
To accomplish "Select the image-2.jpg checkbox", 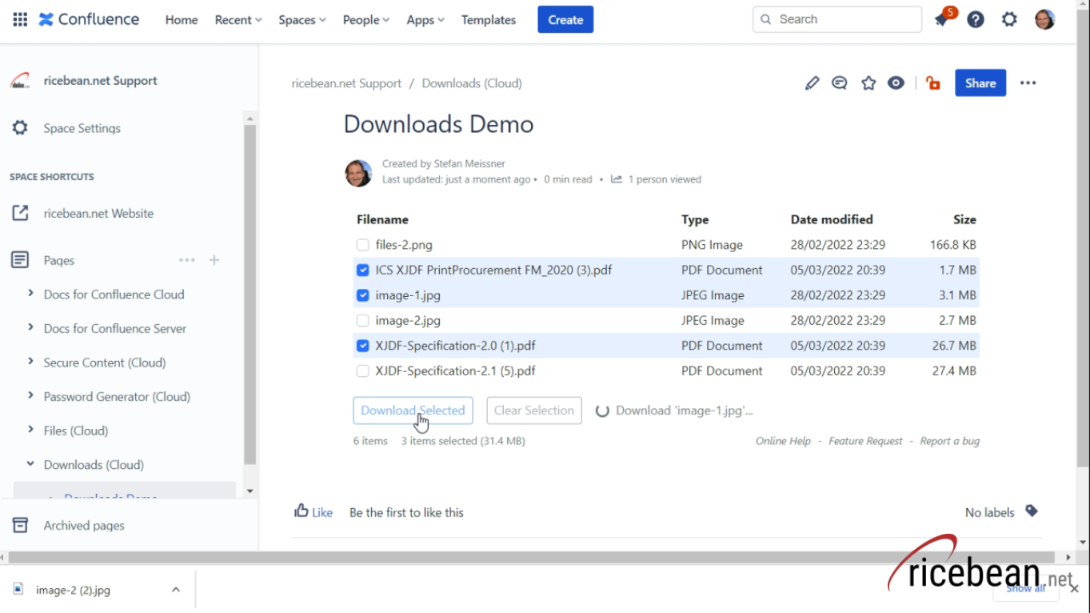I will [x=362, y=320].
